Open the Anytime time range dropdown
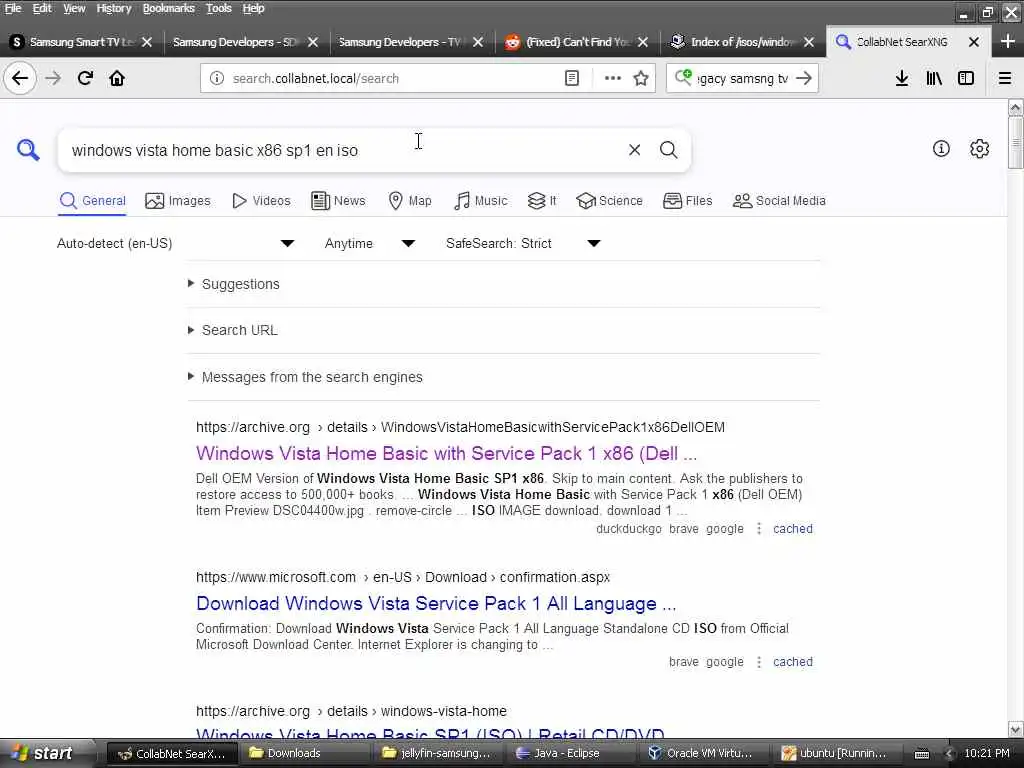The width and height of the screenshot is (1024, 768). [x=370, y=243]
